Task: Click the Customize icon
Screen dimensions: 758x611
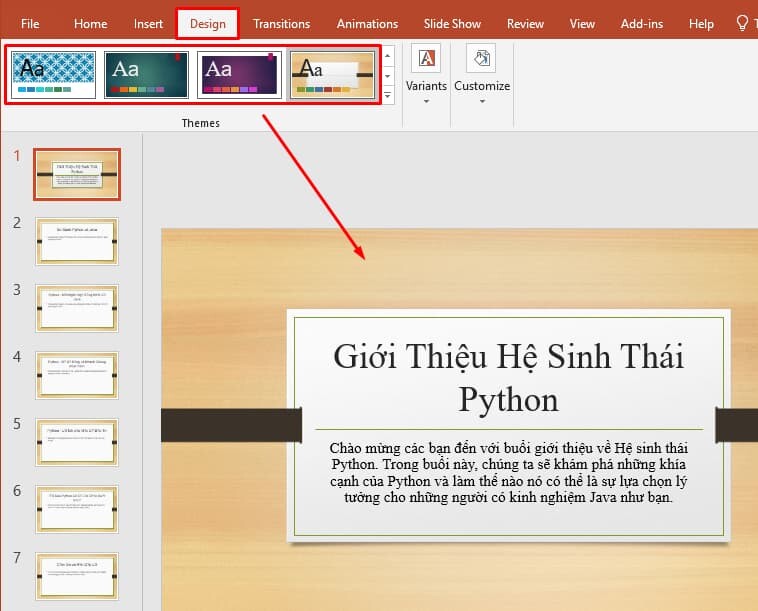Action: [482, 59]
